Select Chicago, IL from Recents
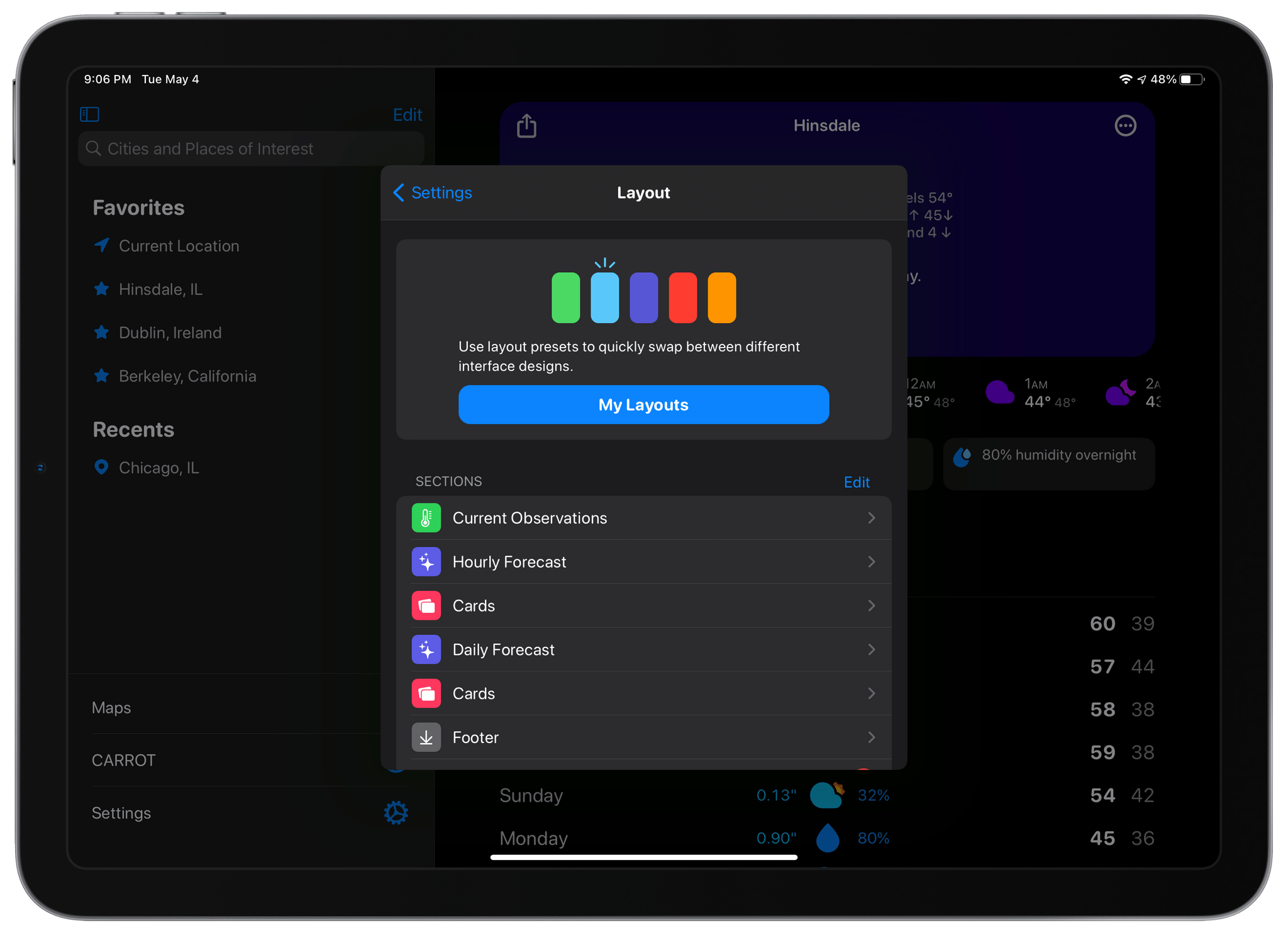Image resolution: width=1288 pixels, height=936 pixels. click(x=157, y=467)
